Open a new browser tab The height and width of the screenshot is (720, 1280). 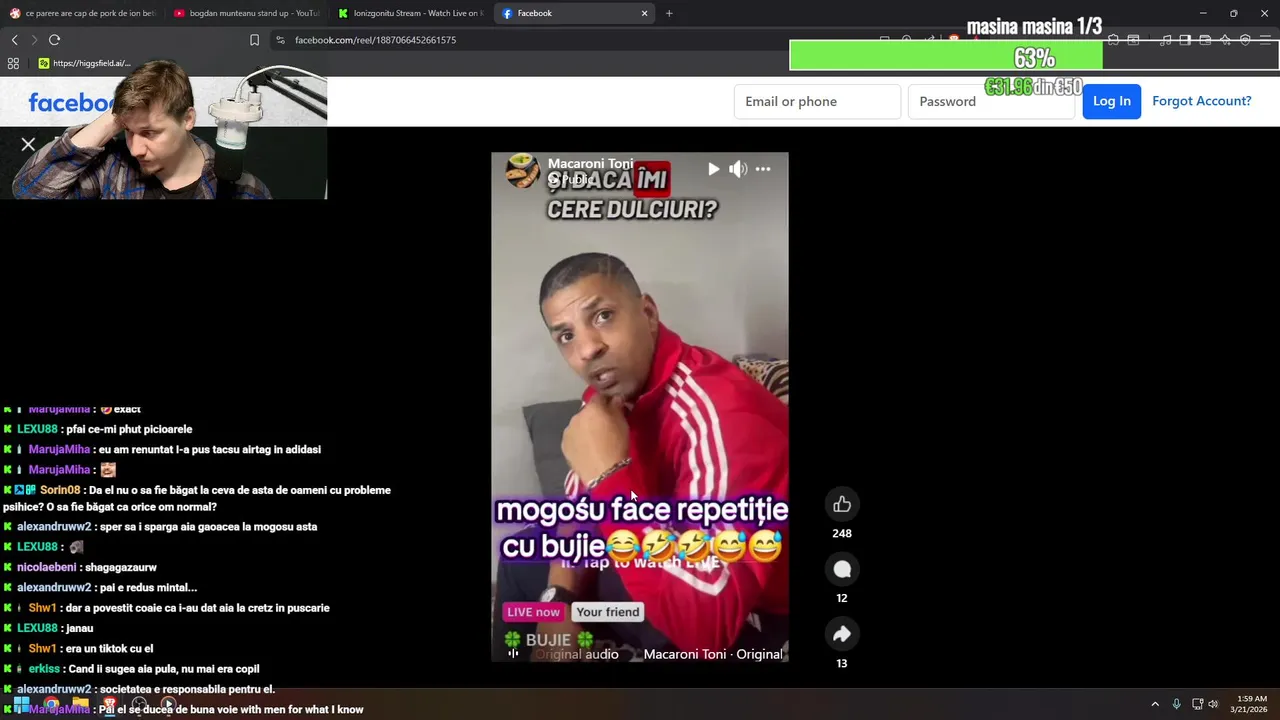(x=669, y=13)
